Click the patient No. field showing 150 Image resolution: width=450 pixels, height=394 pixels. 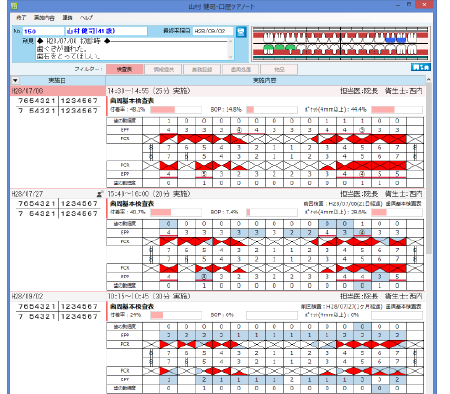[x=43, y=31]
